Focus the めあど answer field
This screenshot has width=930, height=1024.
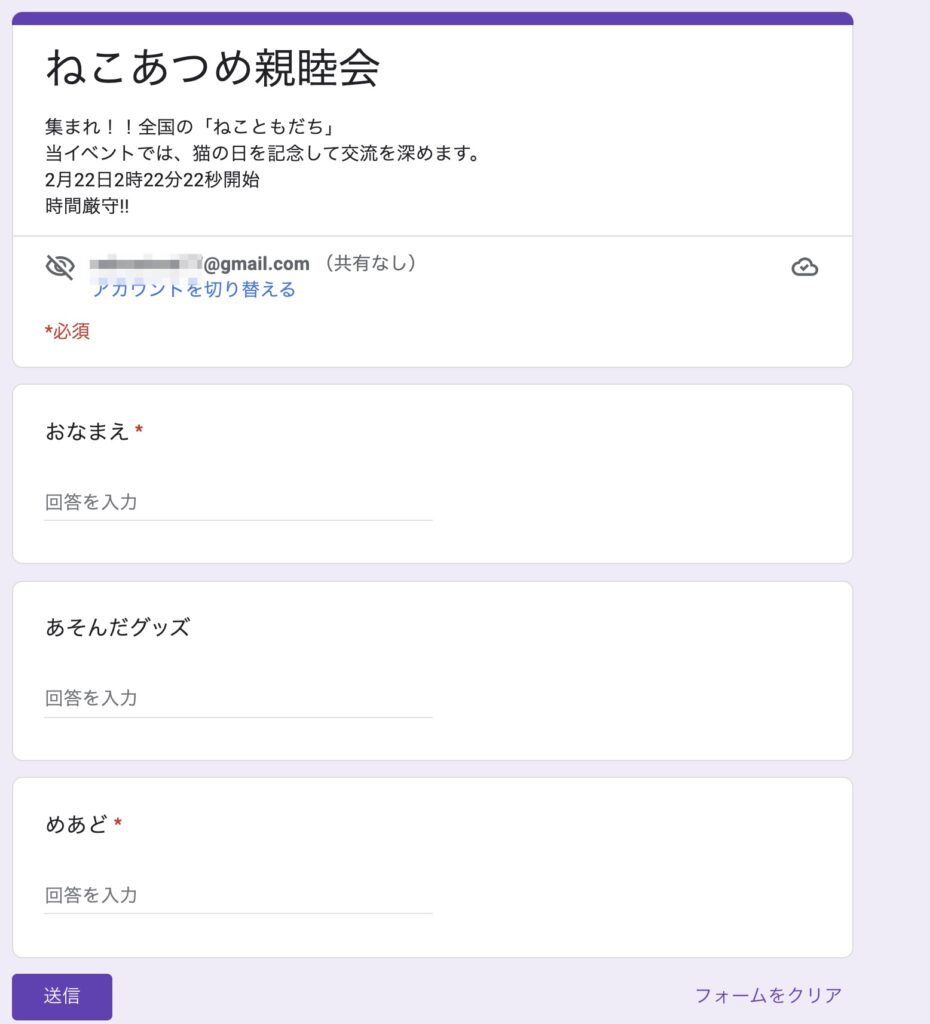[238, 895]
